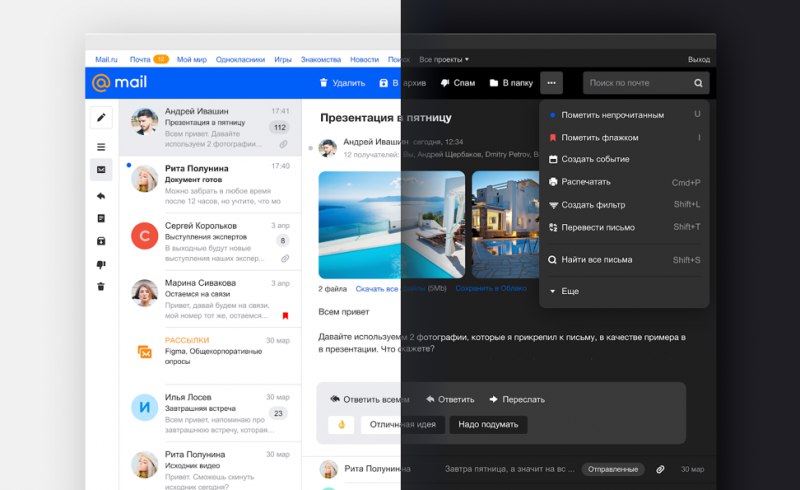This screenshot has height=490, width=800.
Task: Click the Отправленные label tag
Action: tap(613, 469)
